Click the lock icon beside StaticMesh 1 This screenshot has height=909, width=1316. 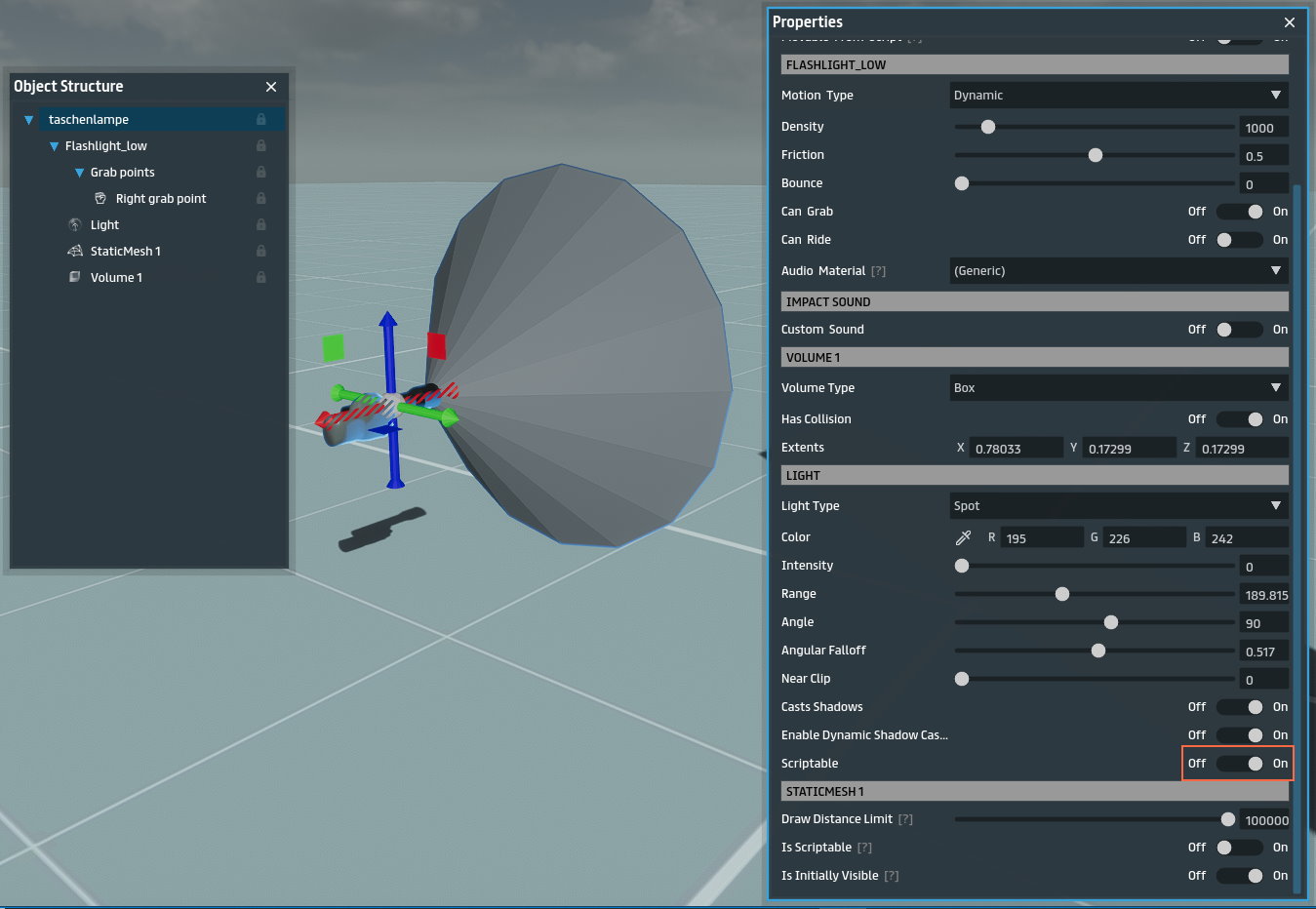click(261, 251)
